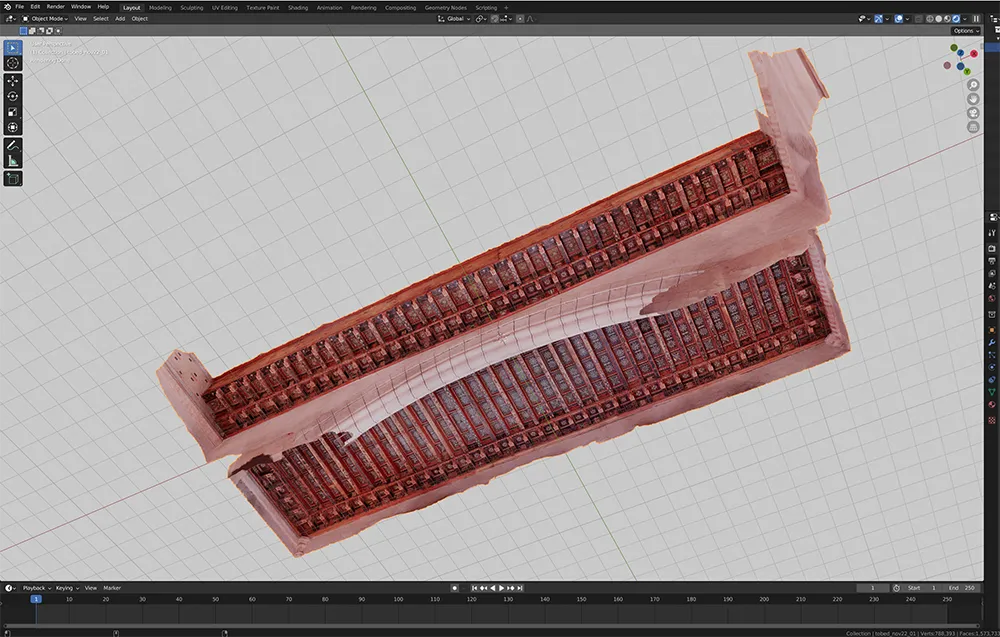Viewport: 1000px width, 637px height.
Task: Open the Render menu
Action: 56,7
